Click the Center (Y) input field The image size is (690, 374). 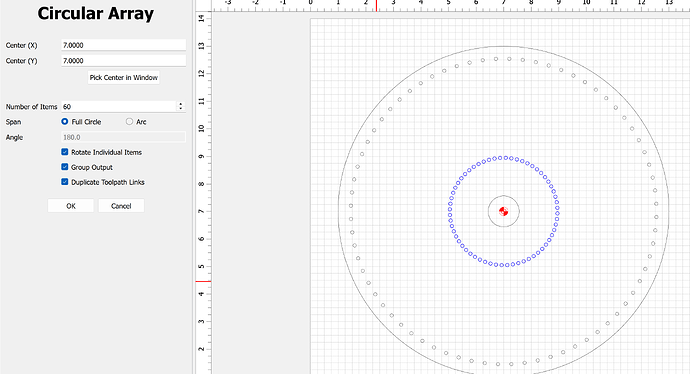click(x=123, y=61)
